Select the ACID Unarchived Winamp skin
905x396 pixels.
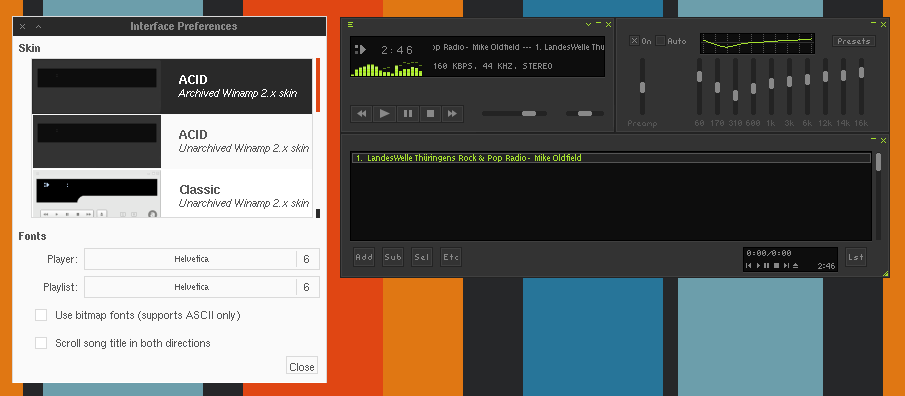click(x=172, y=141)
